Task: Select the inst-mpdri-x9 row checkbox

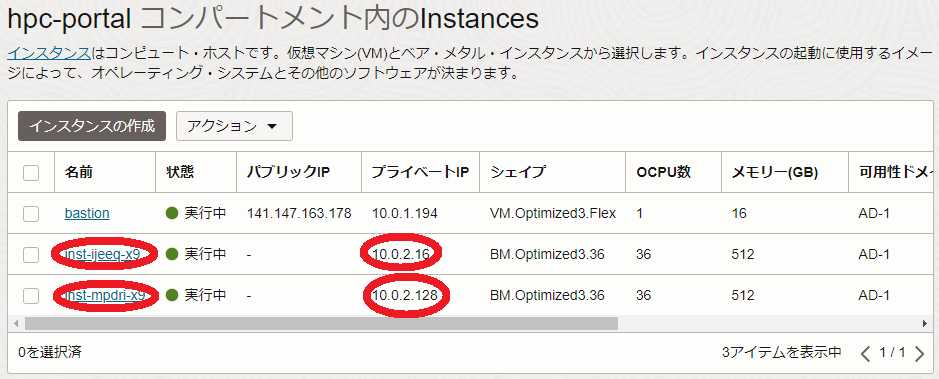Action: (x=31, y=295)
